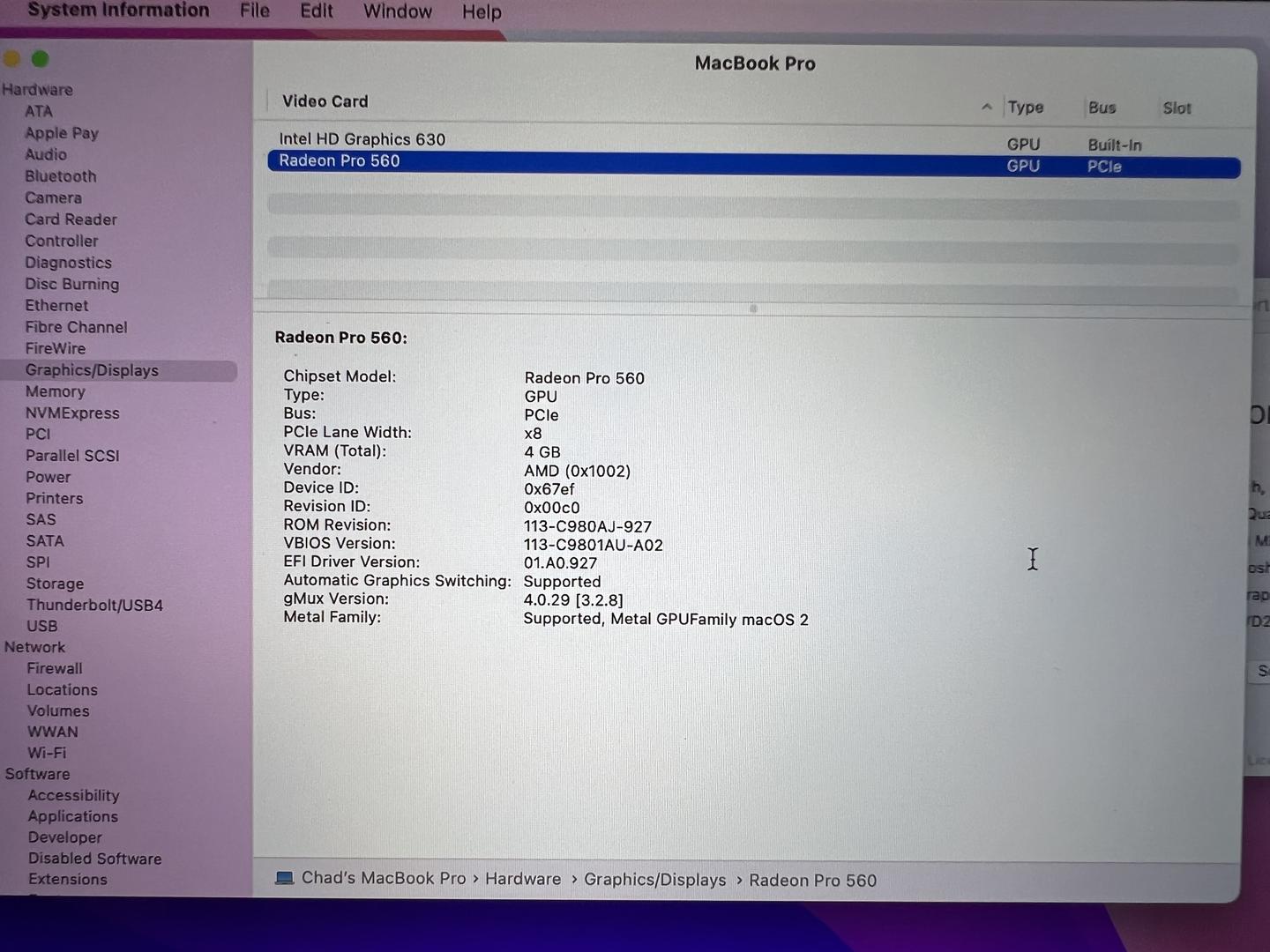Click Graphics/Displays in the path bar
Screen dimensions: 1270x952
point(655,880)
